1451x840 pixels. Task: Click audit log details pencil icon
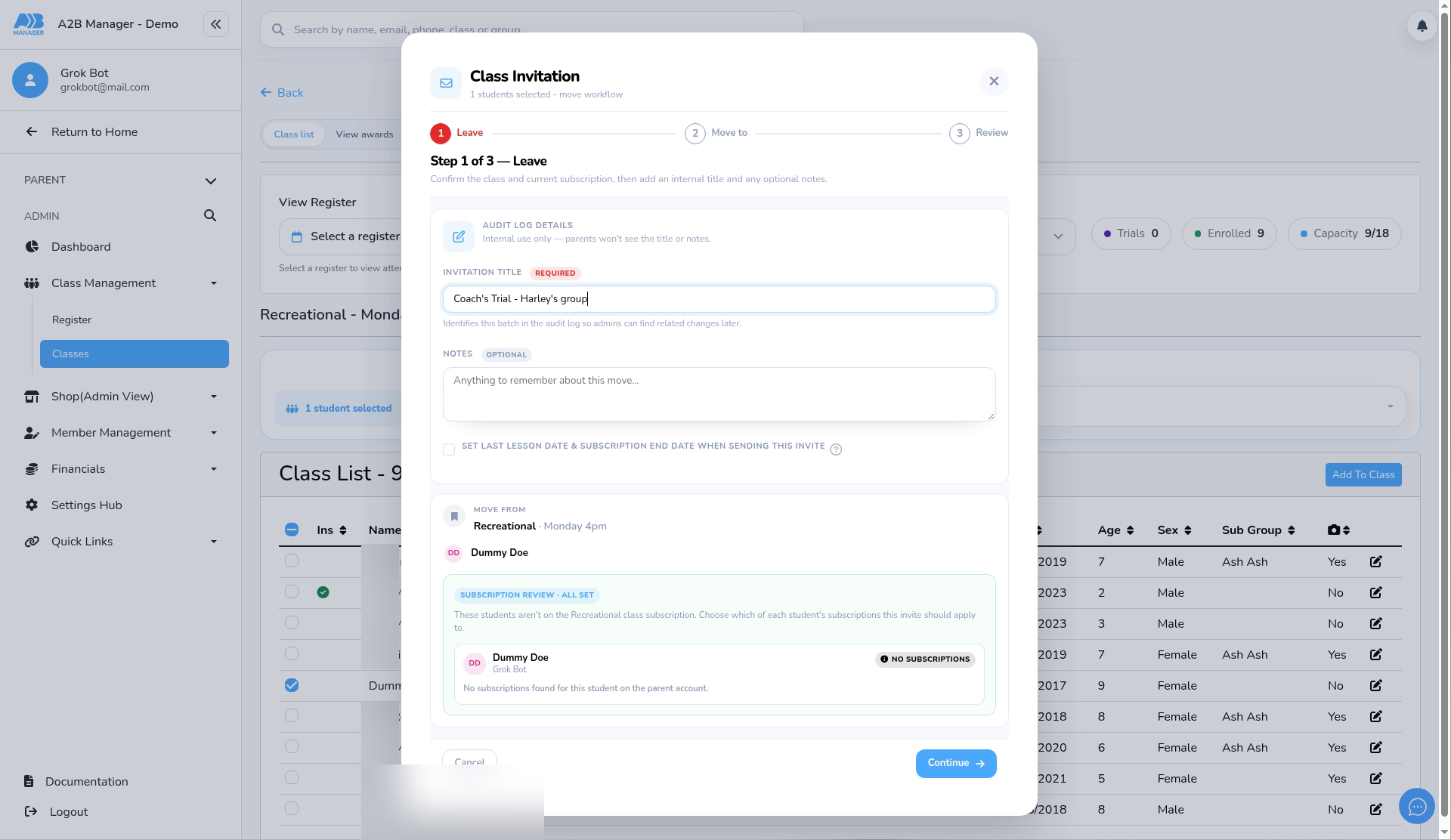click(x=459, y=236)
